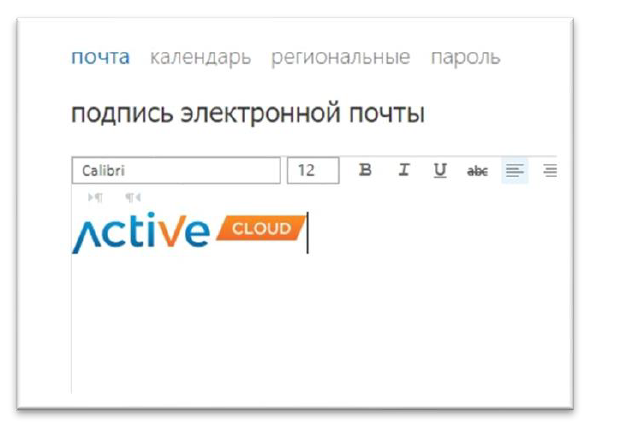Toggle bold formatting in signature editor
Image resolution: width=618 pixels, height=436 pixels.
pyautogui.click(x=365, y=171)
